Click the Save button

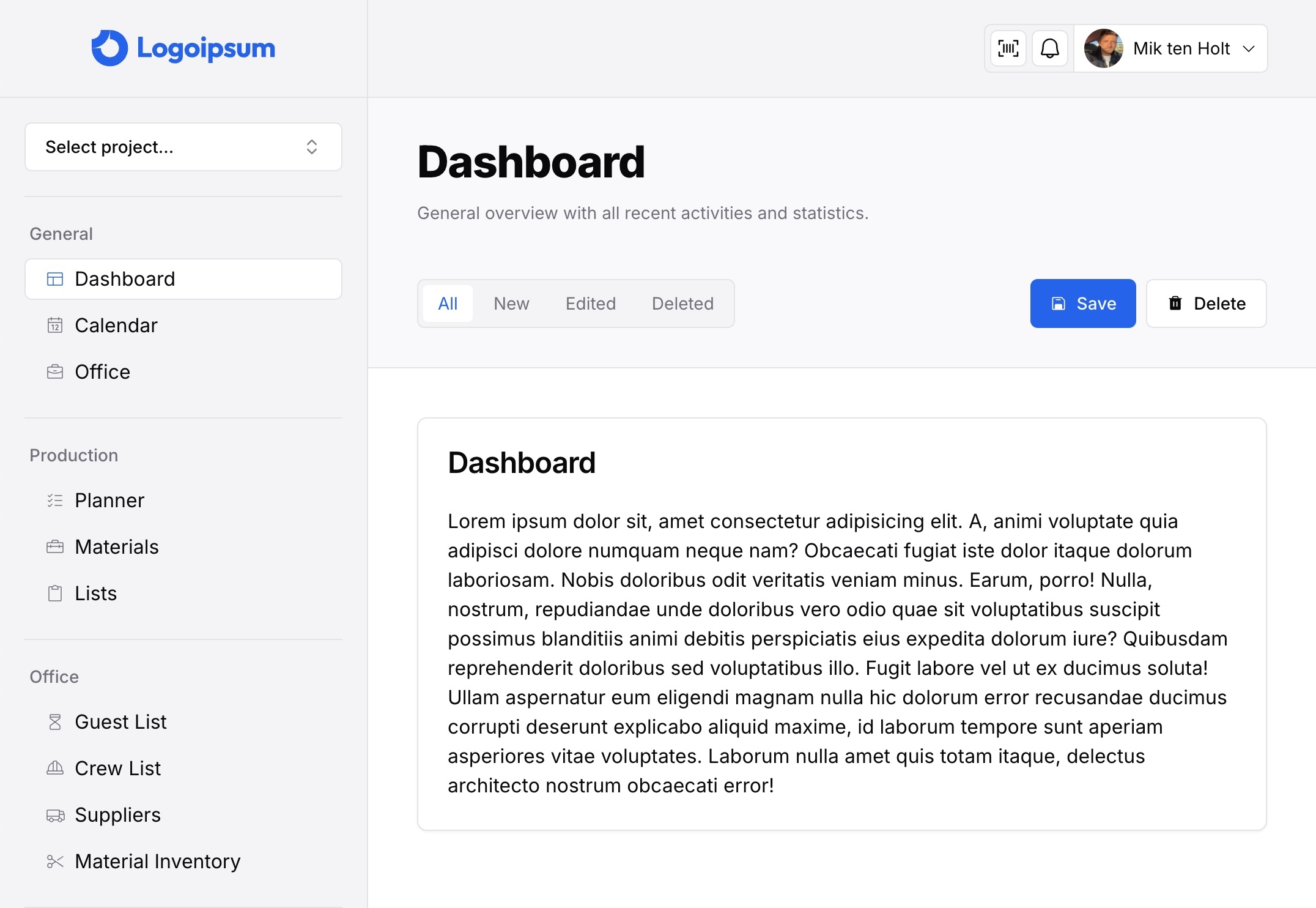1084,303
